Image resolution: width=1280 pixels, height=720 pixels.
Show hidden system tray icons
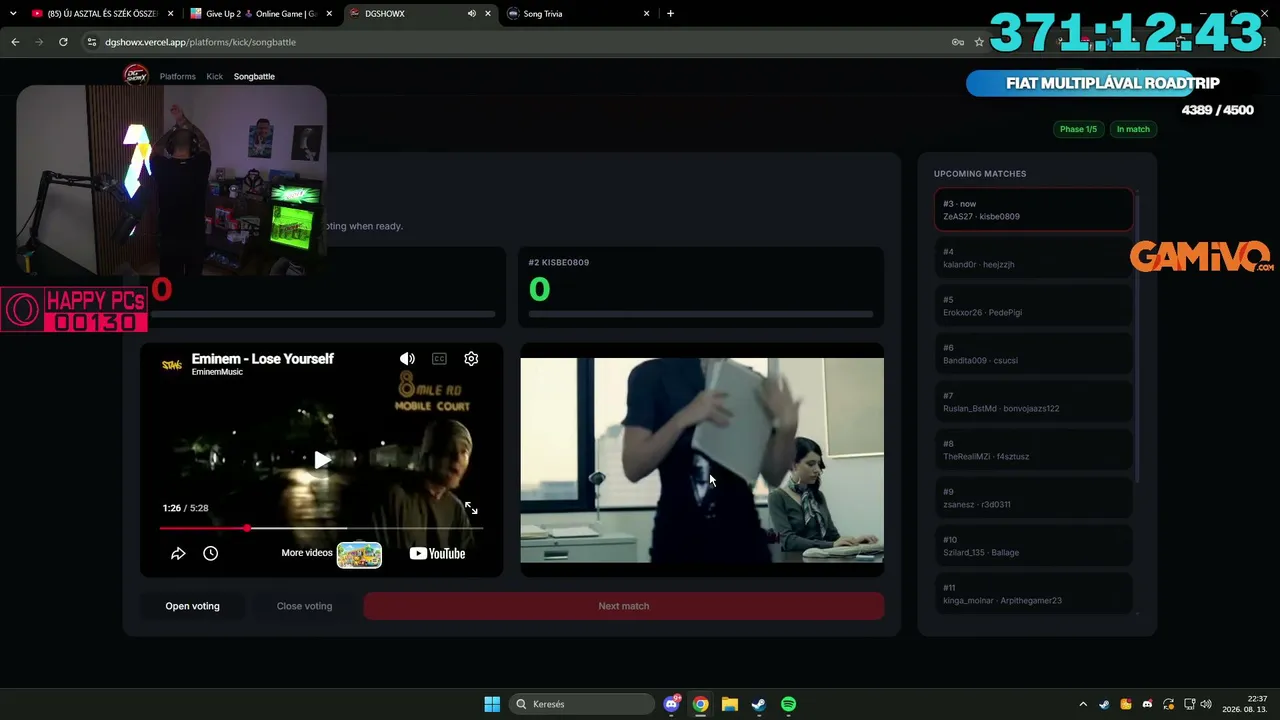pyautogui.click(x=1083, y=704)
